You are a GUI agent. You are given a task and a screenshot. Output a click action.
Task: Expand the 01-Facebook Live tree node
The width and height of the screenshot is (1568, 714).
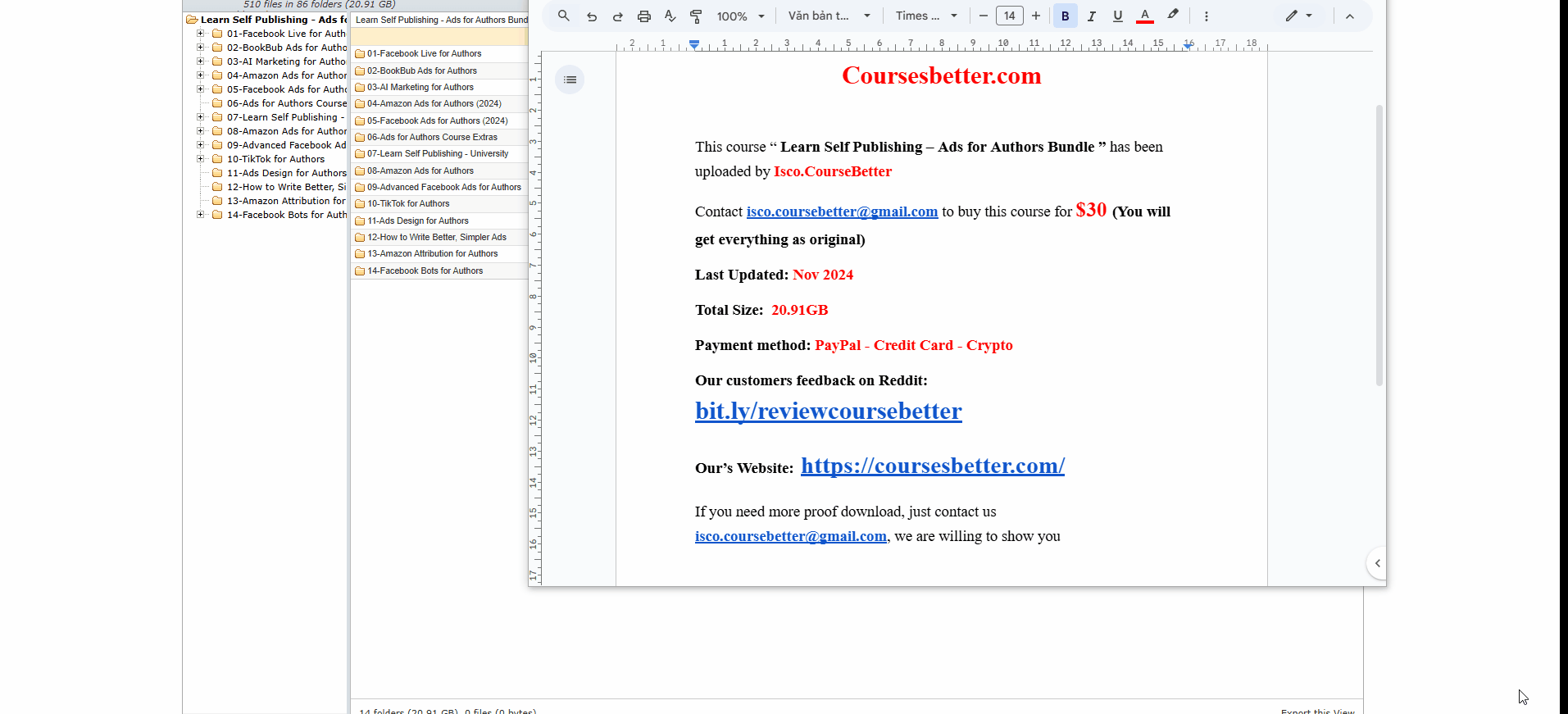pos(200,34)
